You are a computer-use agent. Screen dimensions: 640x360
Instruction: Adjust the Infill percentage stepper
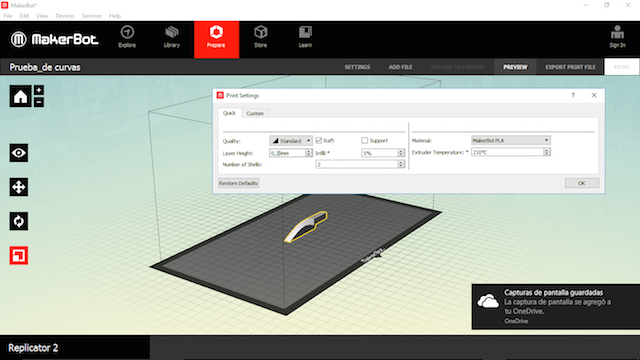[x=401, y=153]
